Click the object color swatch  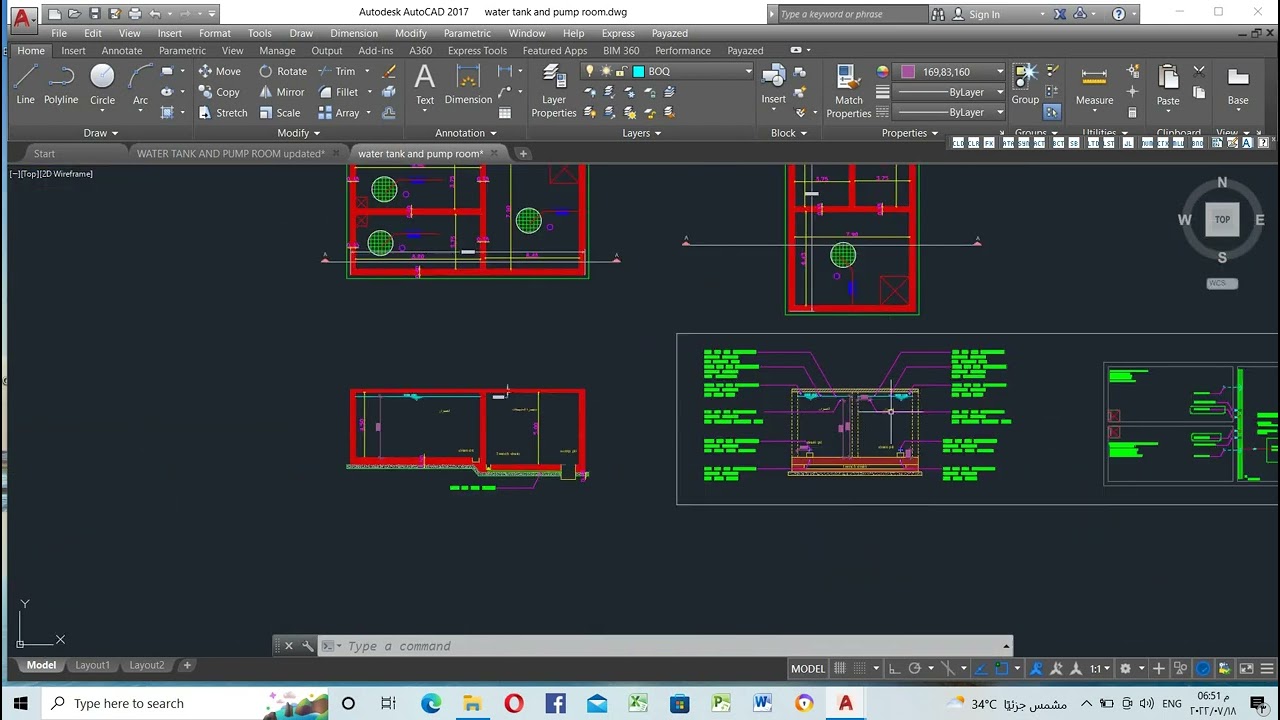[908, 72]
